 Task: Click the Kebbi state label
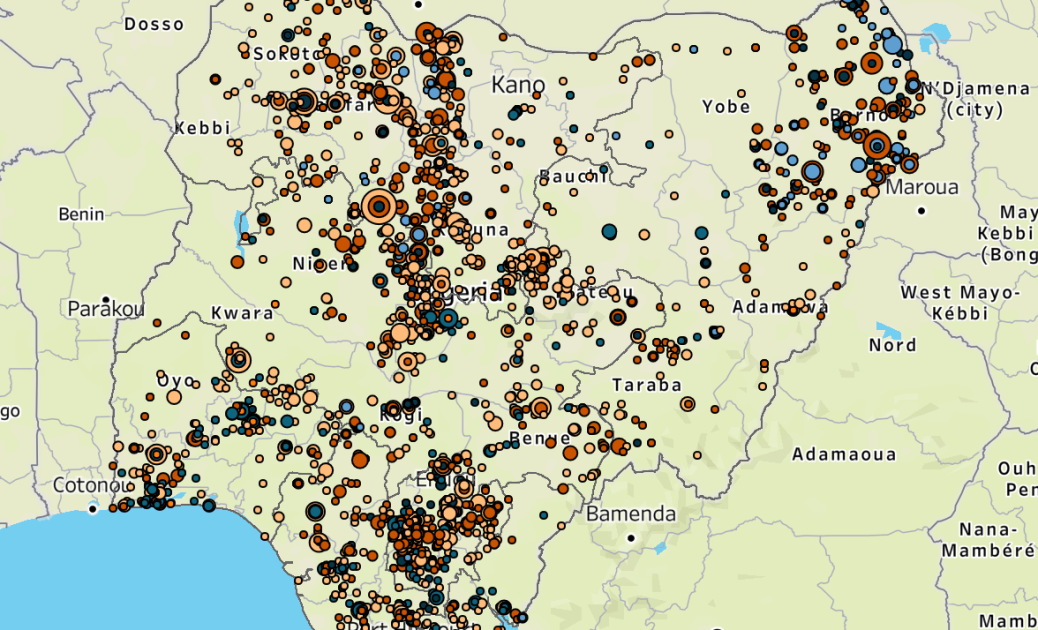pos(202,128)
